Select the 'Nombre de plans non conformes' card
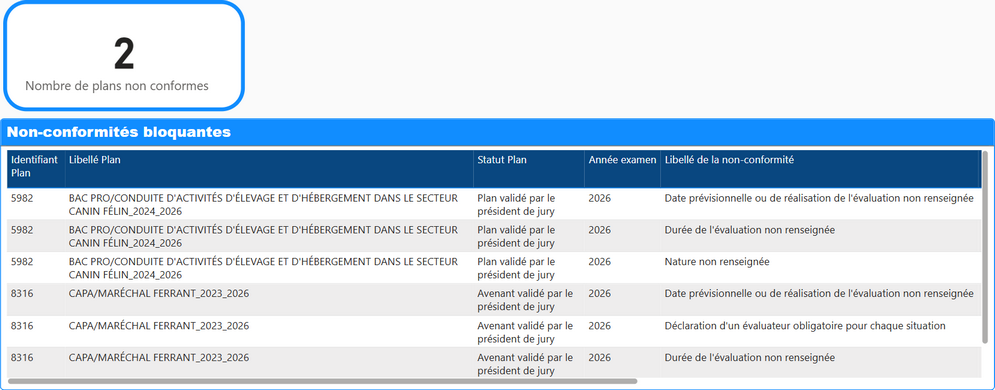 point(124,55)
